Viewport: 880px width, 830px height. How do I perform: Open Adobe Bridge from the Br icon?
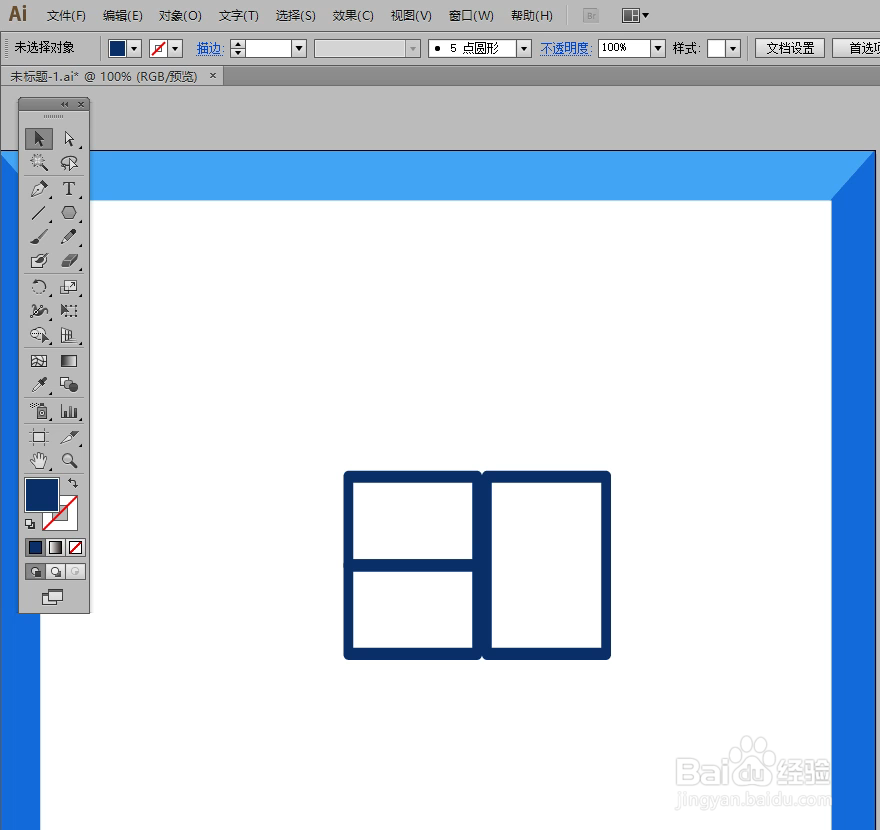[x=591, y=16]
